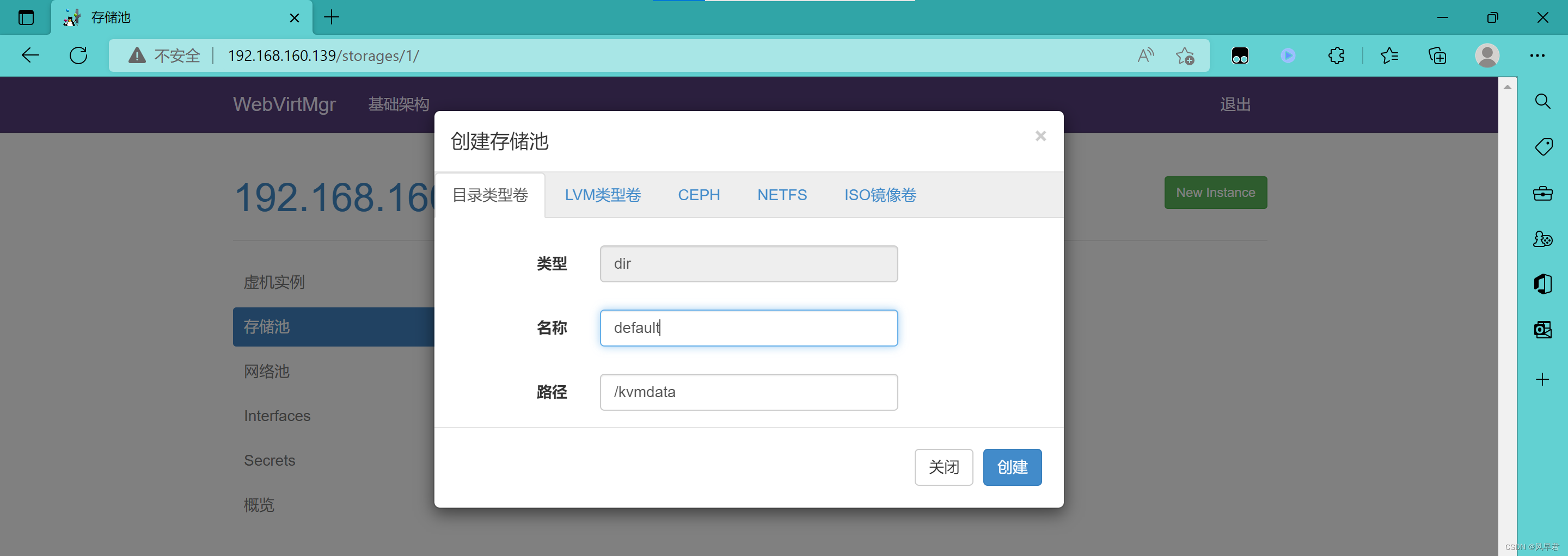This screenshot has height=556, width=1568.
Task: Customize the sidebar with the plus icon
Action: [1542, 379]
